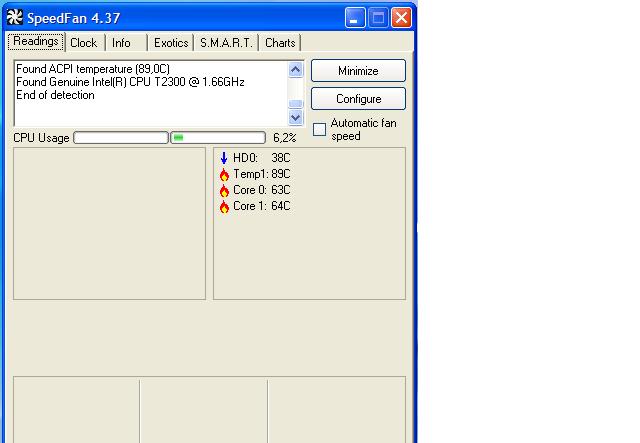Click the first CPU Usage bar
Image resolution: width=640 pixels, height=443 pixels.
click(x=121, y=138)
